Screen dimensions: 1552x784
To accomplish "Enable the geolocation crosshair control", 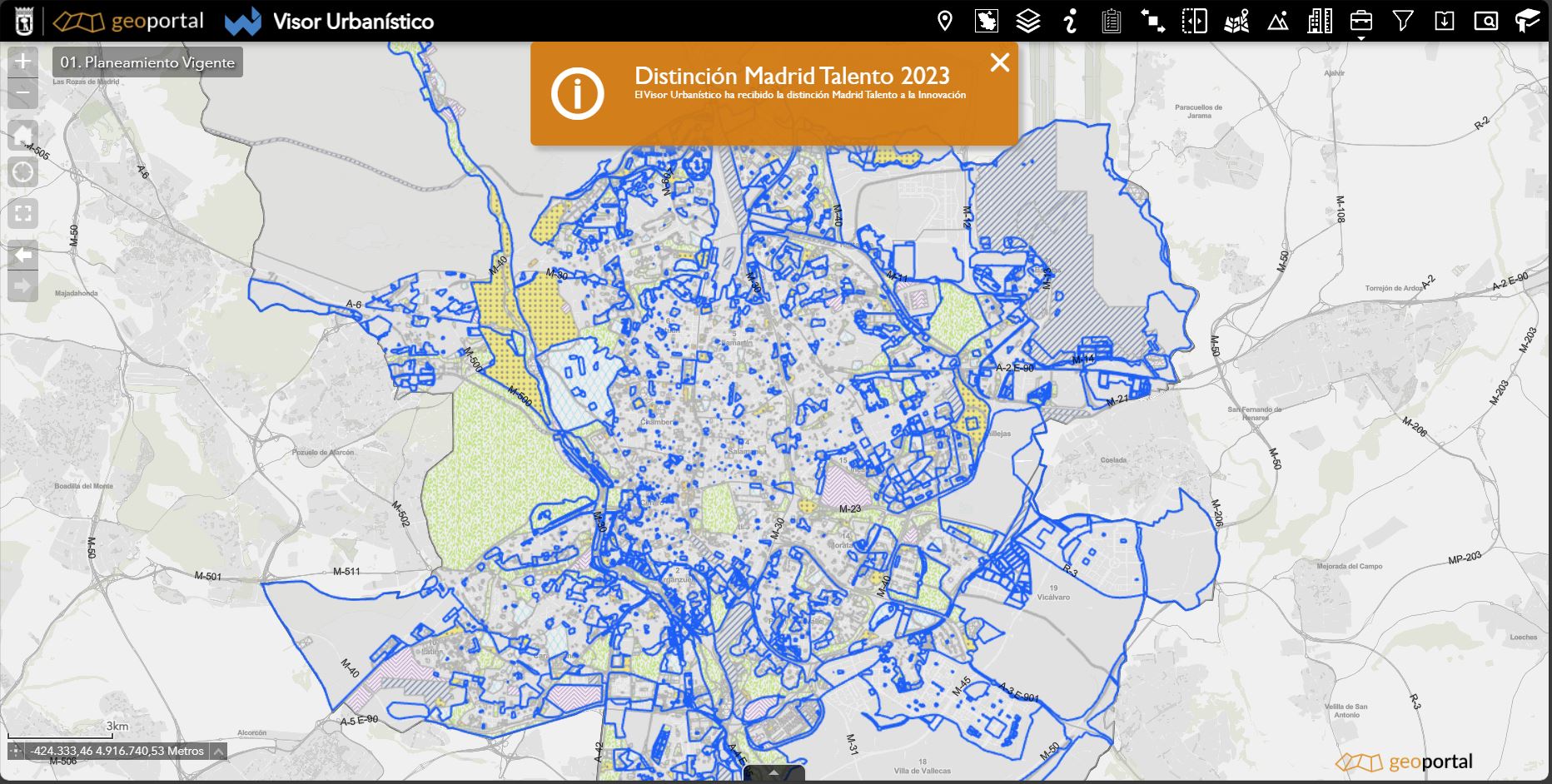I will (x=23, y=171).
